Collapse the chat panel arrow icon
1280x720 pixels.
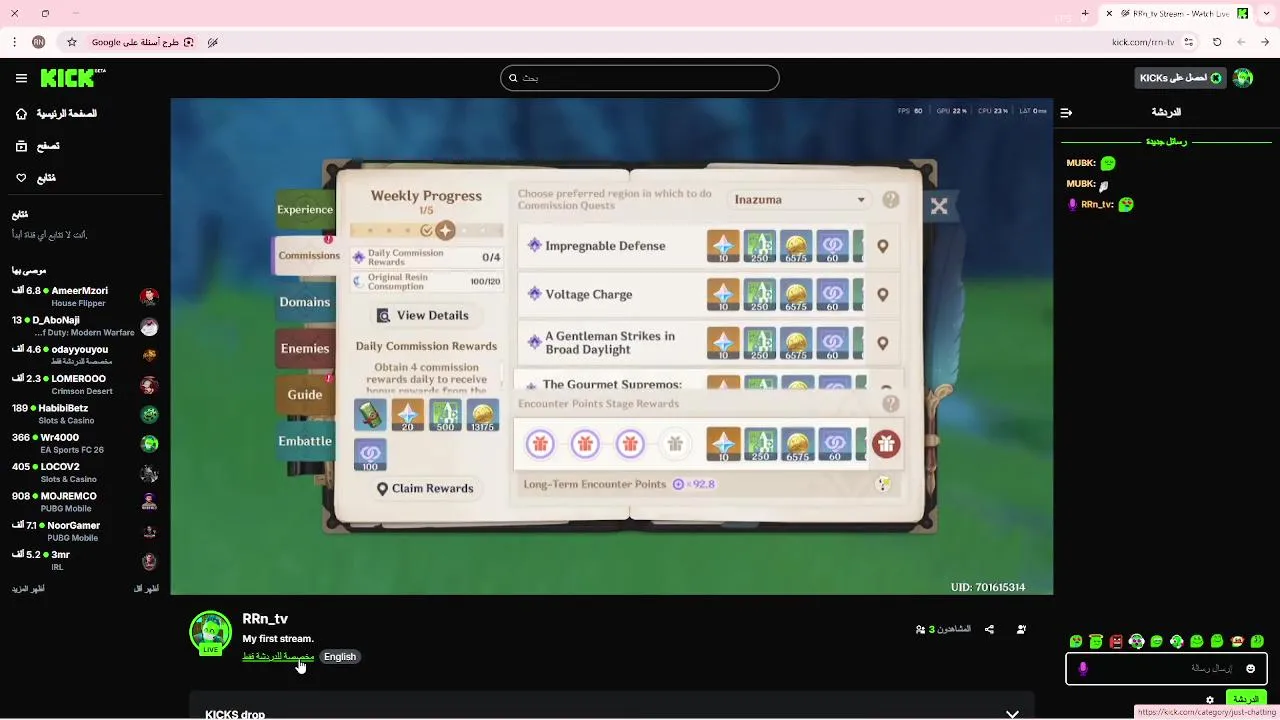(x=1066, y=112)
